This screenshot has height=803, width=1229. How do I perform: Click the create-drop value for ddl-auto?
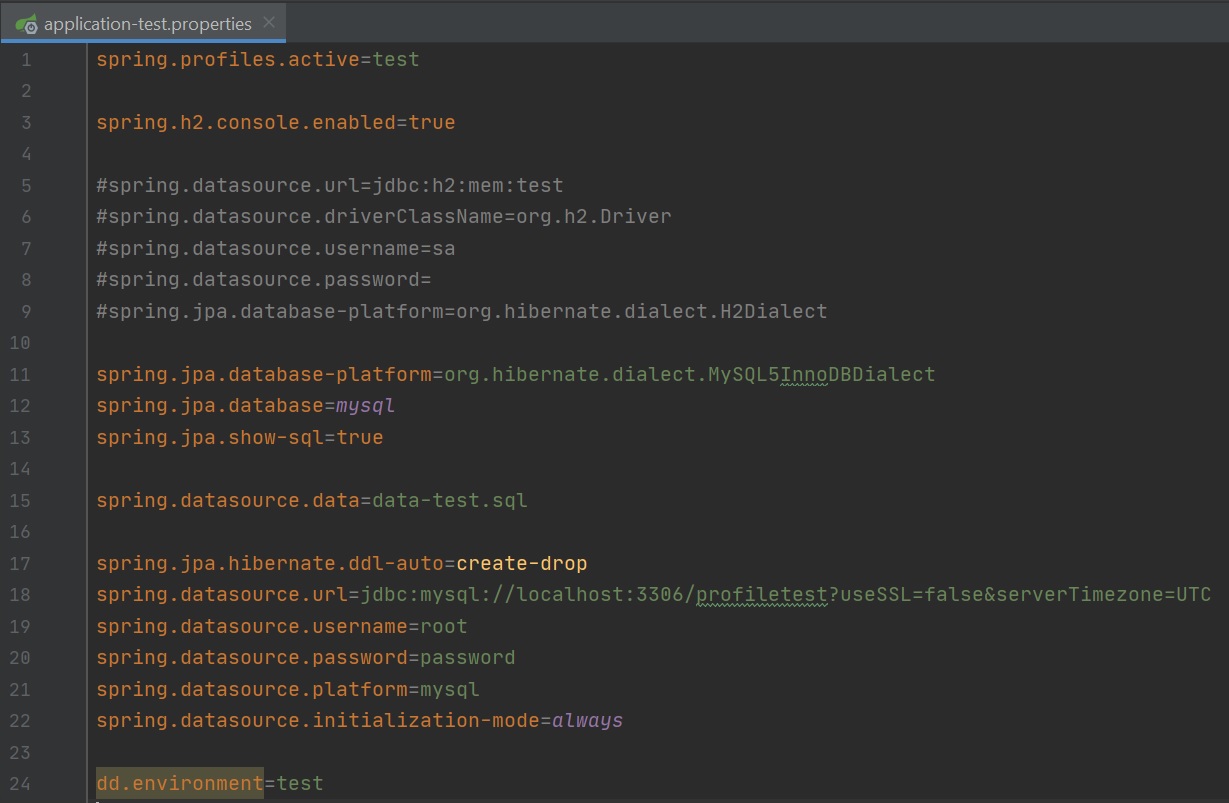(x=521, y=564)
